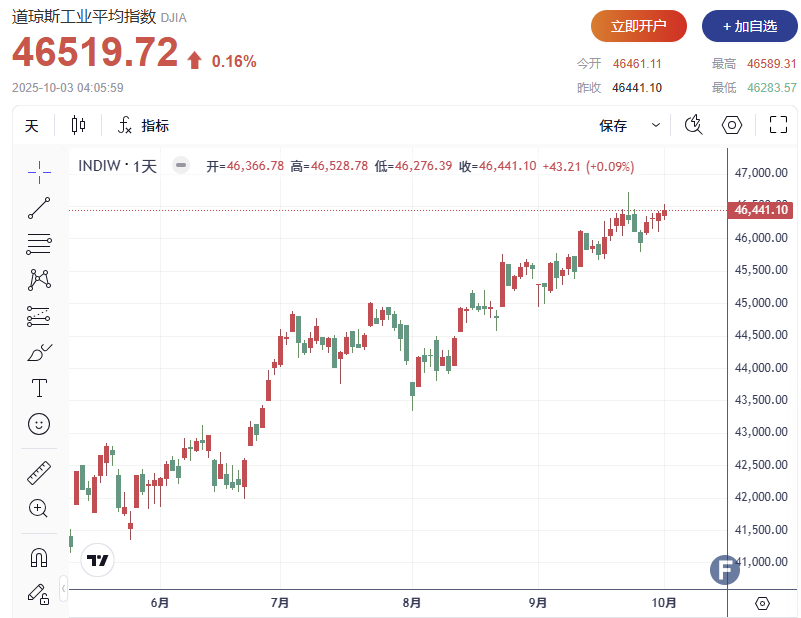Viewport: 801px width, 618px height.
Task: Toggle lock all drawing tools
Action: tap(39, 594)
